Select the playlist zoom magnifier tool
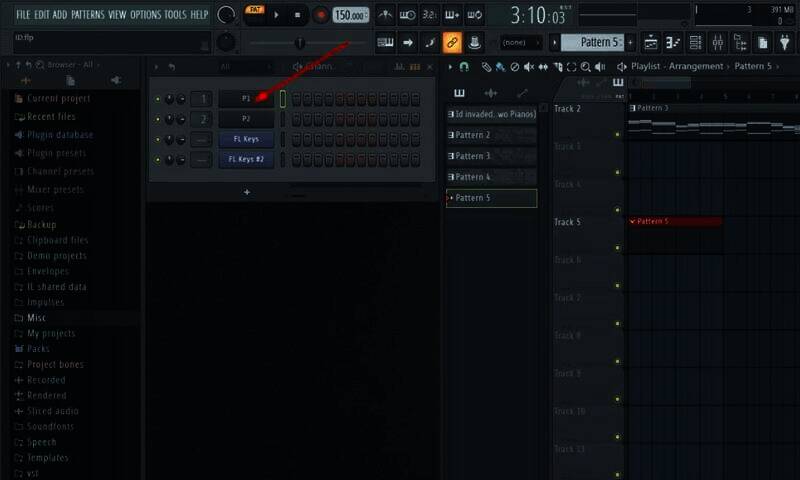 point(586,67)
